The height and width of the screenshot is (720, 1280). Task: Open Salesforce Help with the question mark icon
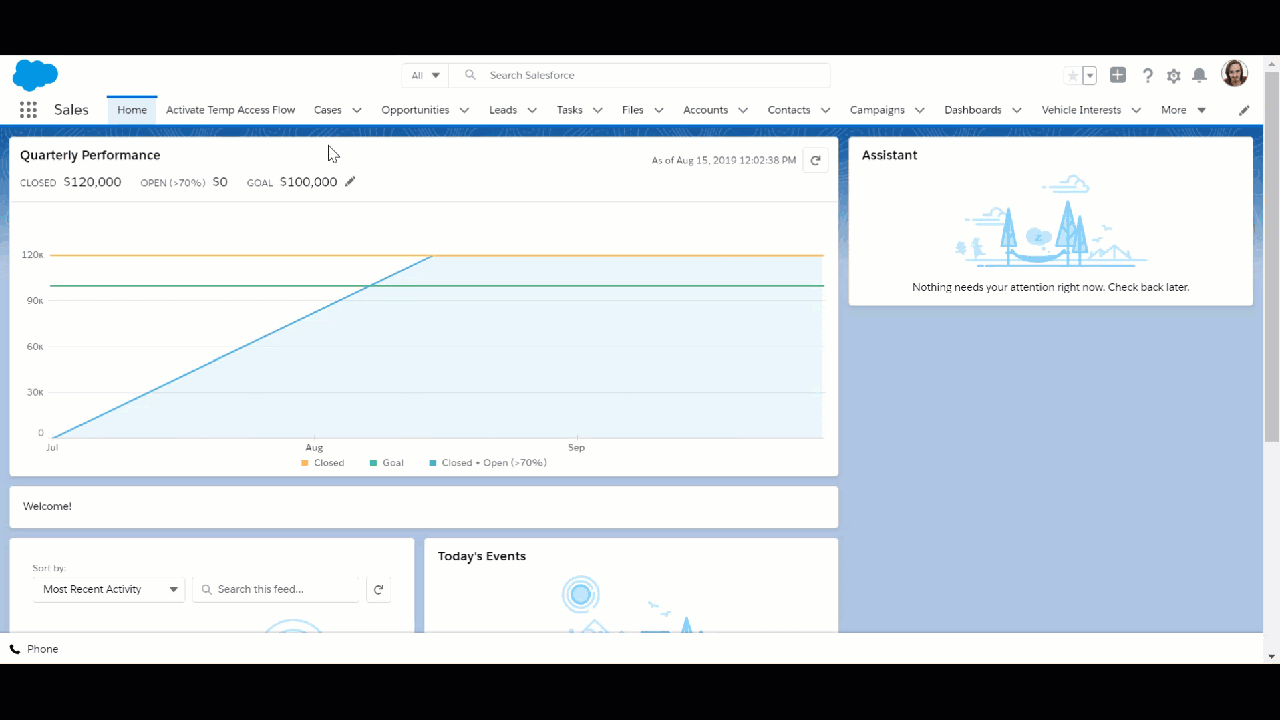[1147, 75]
